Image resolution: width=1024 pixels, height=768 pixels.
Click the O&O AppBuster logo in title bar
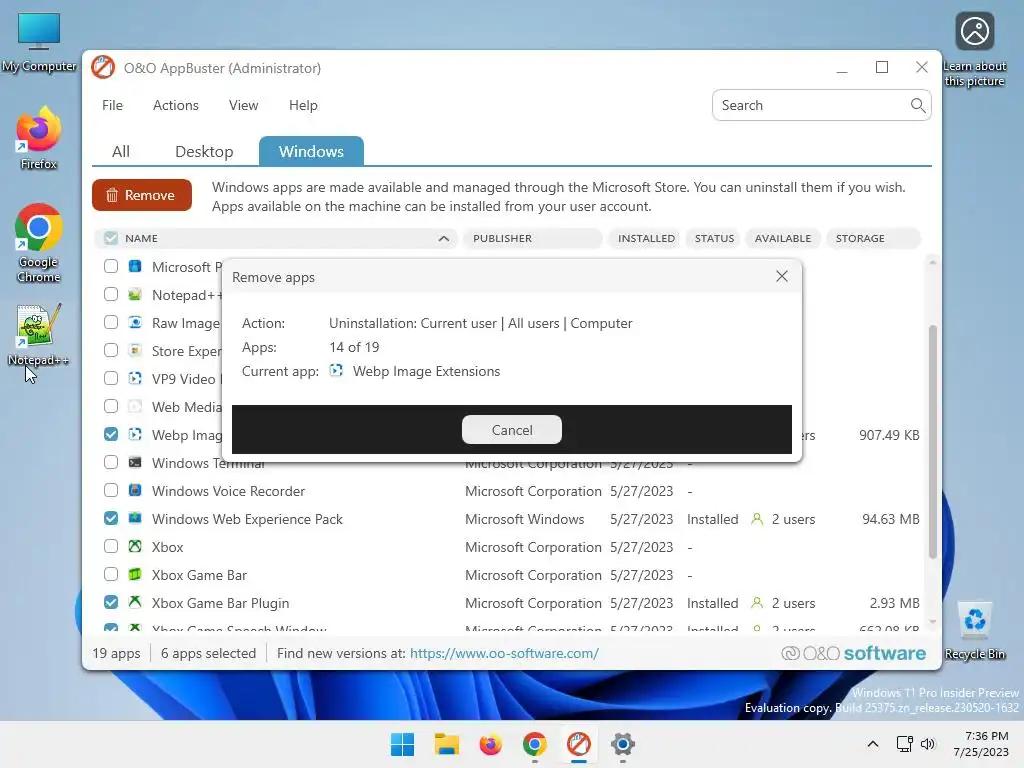(x=103, y=67)
